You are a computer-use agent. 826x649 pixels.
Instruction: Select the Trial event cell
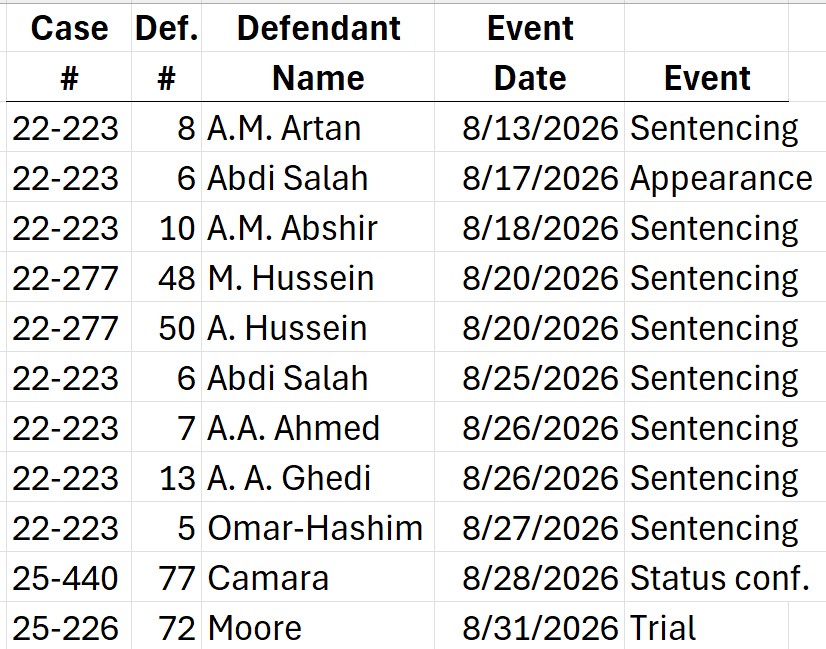pyautogui.click(x=706, y=627)
